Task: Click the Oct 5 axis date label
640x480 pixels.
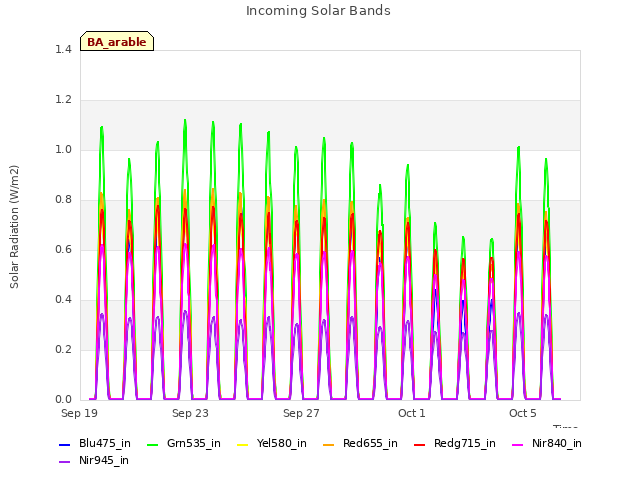Action: 523,413
